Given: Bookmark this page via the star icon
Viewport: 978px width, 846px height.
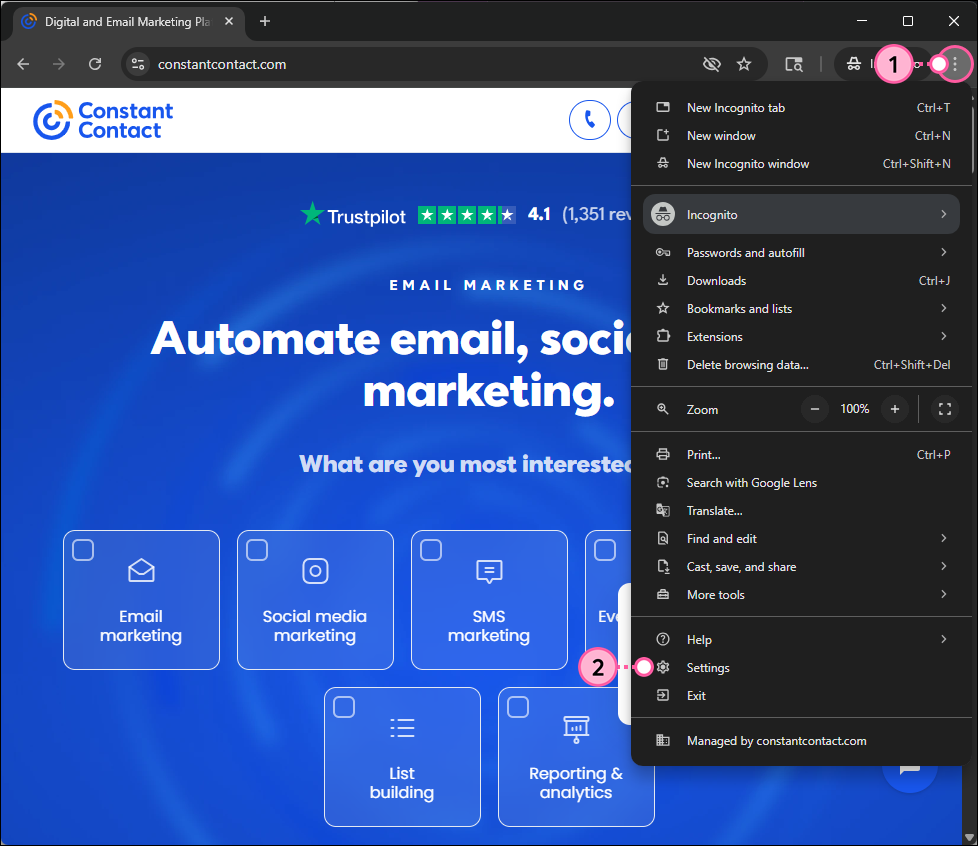Looking at the screenshot, I should pos(744,63).
